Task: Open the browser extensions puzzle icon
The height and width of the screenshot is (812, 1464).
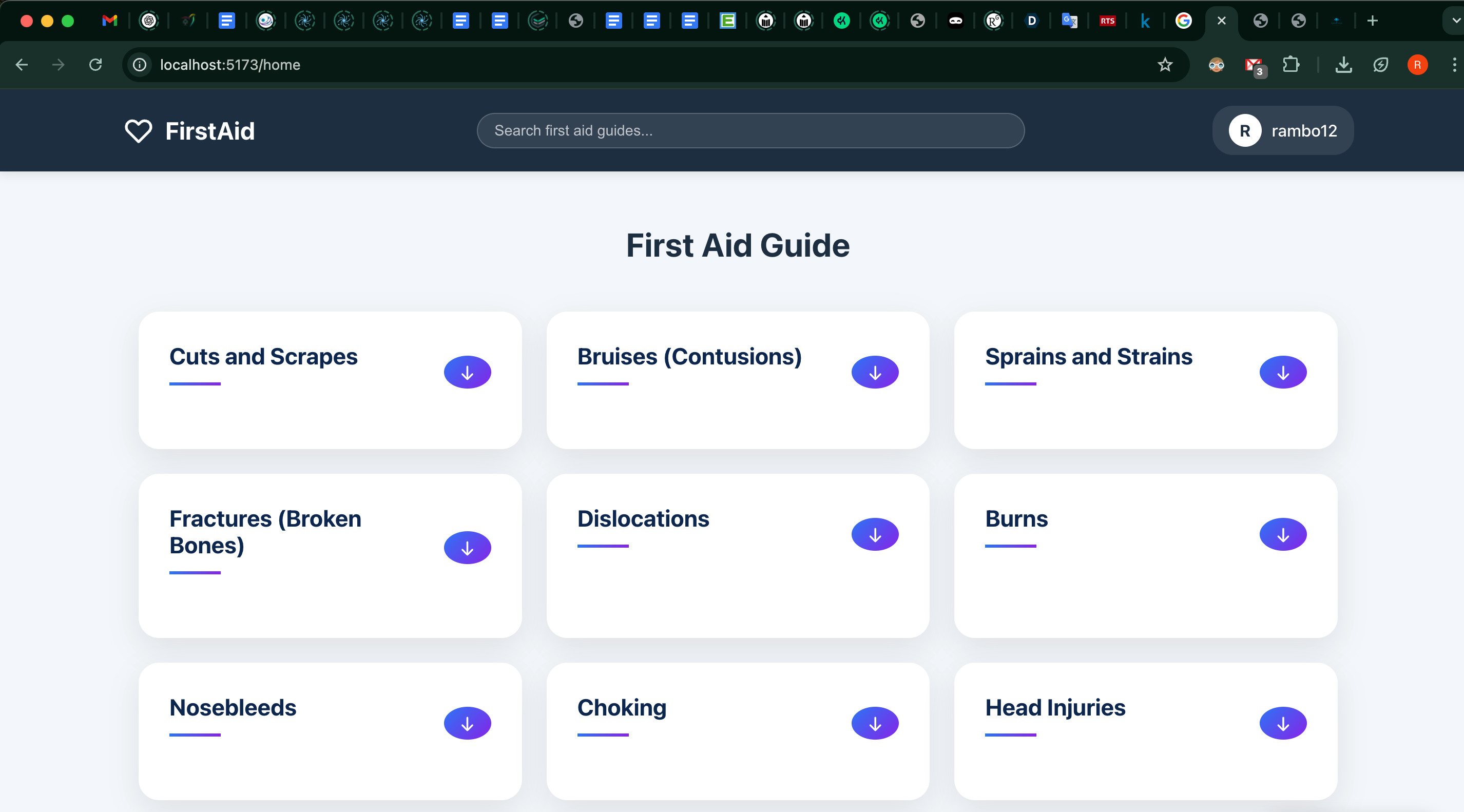Action: [1290, 65]
